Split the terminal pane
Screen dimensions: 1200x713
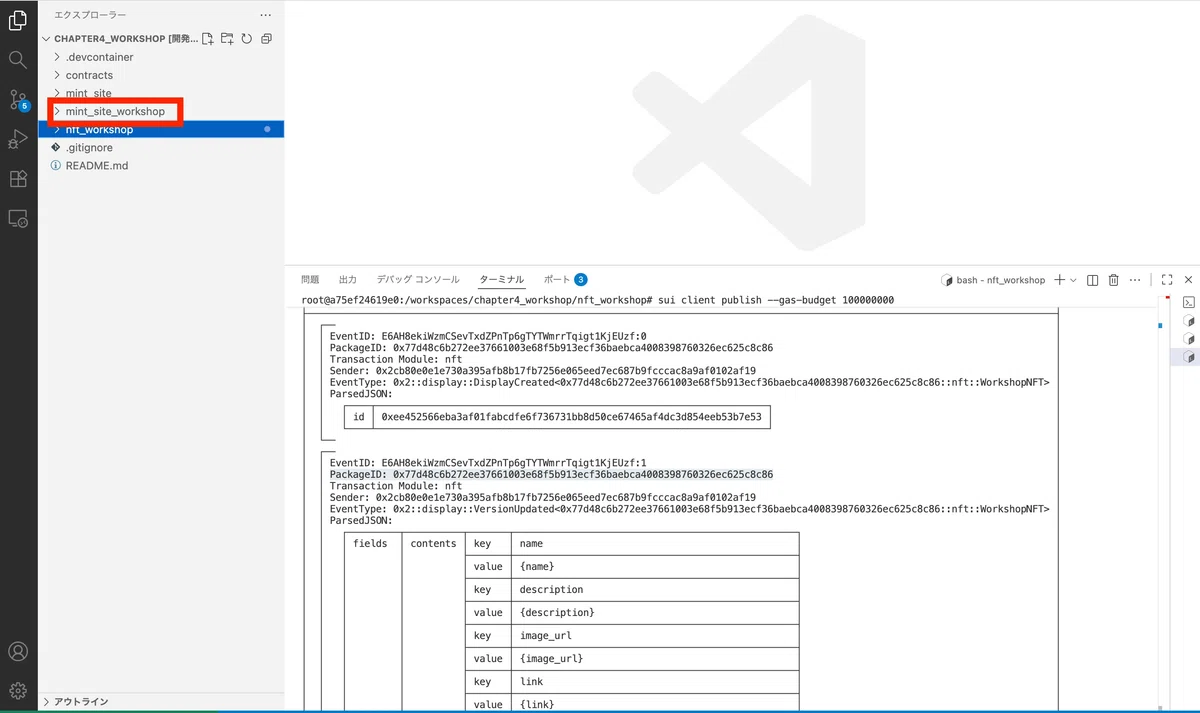(x=1092, y=280)
